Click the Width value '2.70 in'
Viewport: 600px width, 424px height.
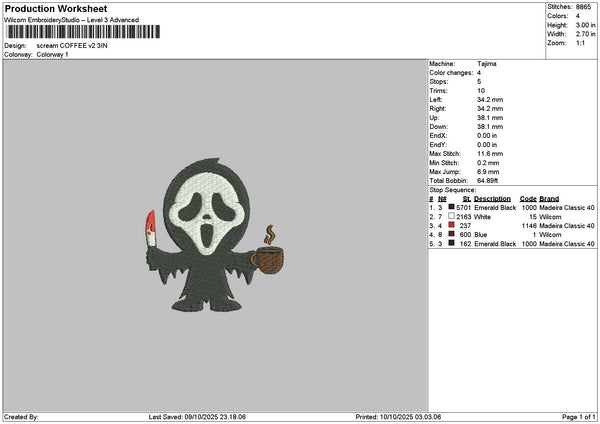click(585, 34)
